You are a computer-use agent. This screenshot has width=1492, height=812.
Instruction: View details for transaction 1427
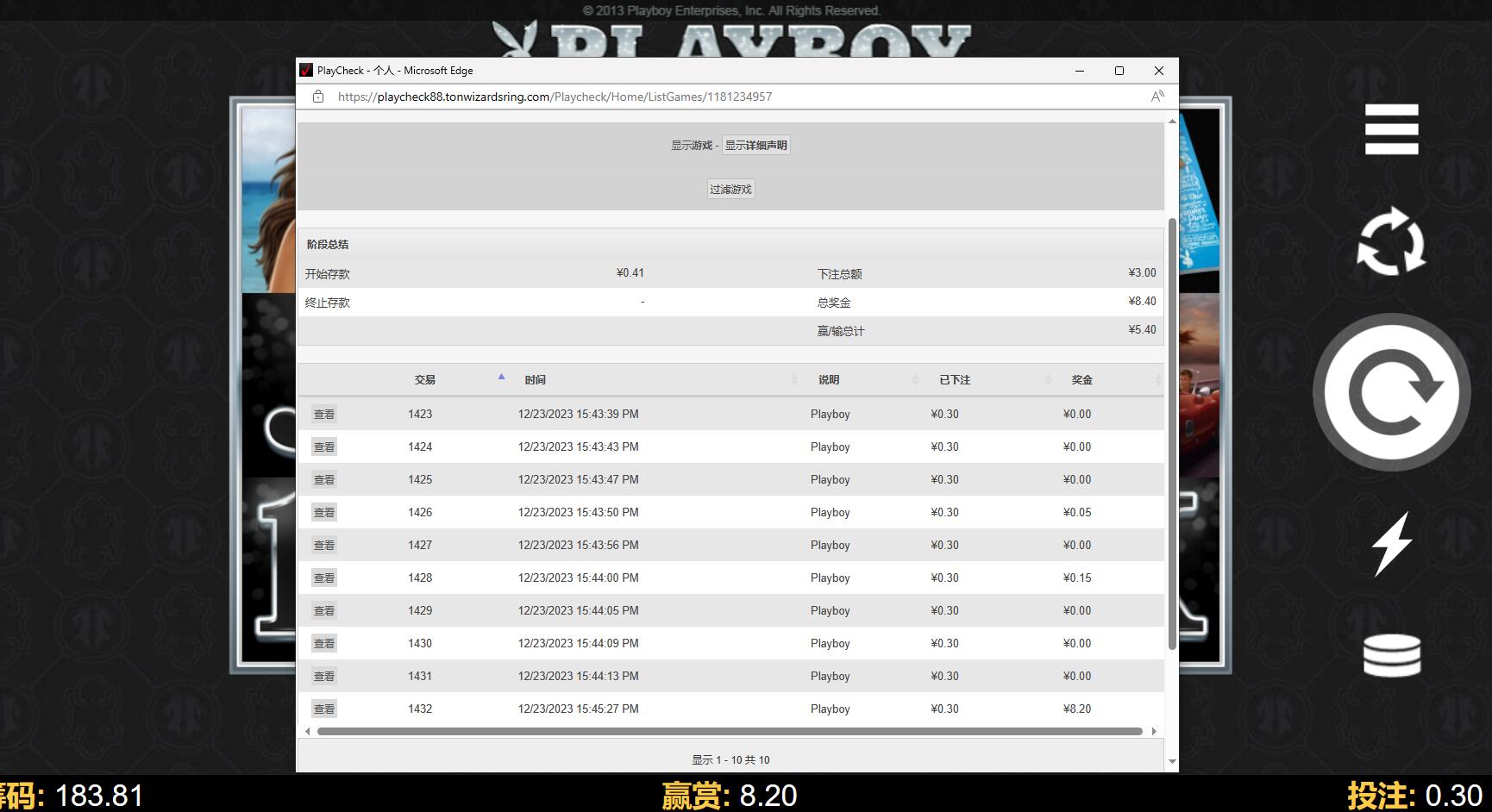(x=324, y=545)
